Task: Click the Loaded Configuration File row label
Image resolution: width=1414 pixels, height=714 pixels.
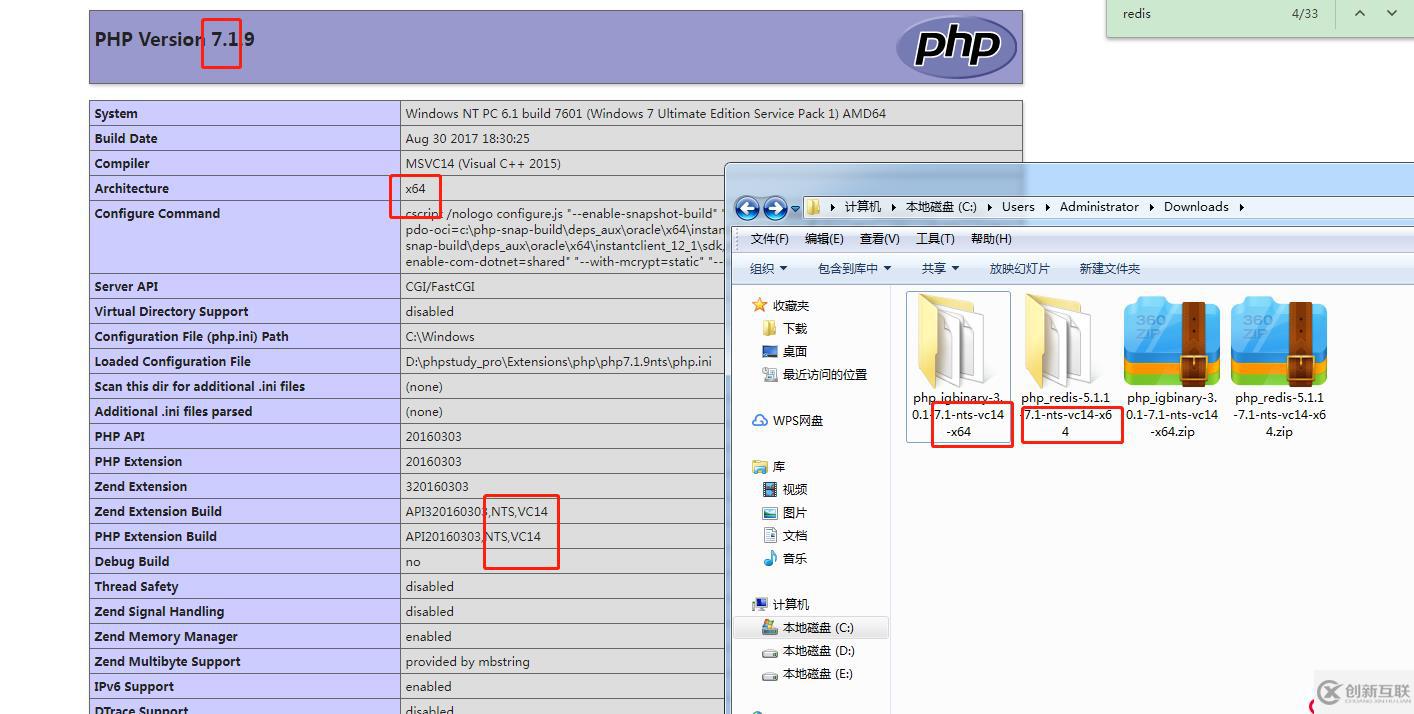Action: click(x=172, y=361)
